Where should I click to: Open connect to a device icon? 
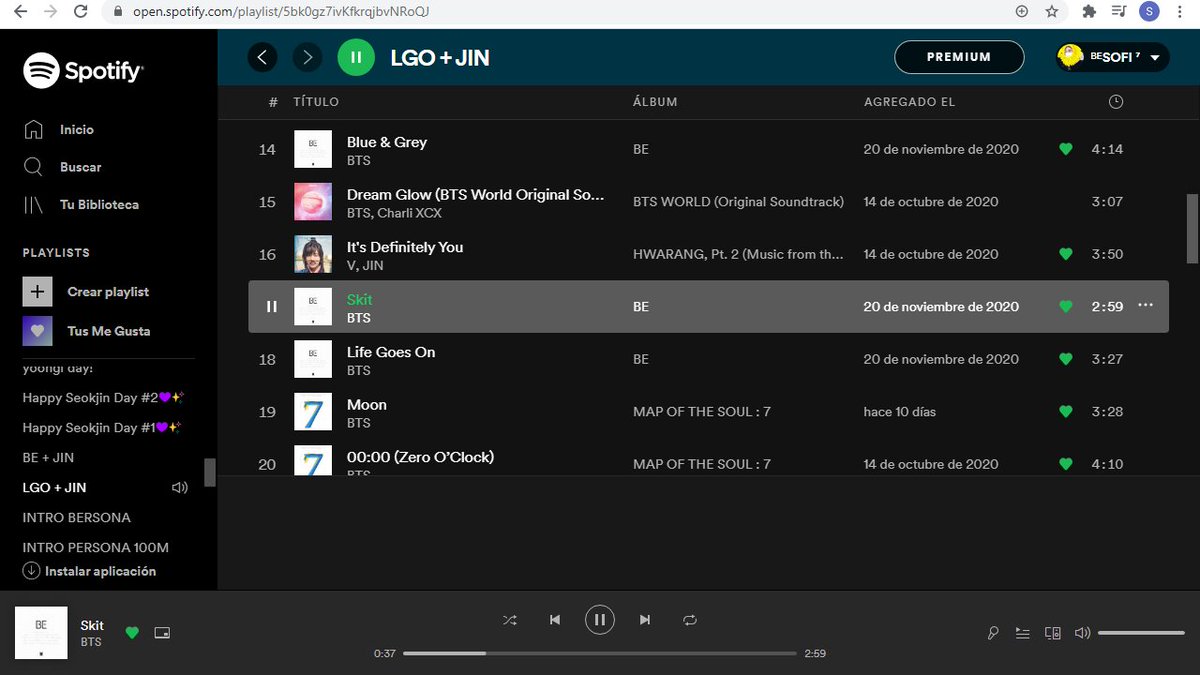pos(1052,633)
